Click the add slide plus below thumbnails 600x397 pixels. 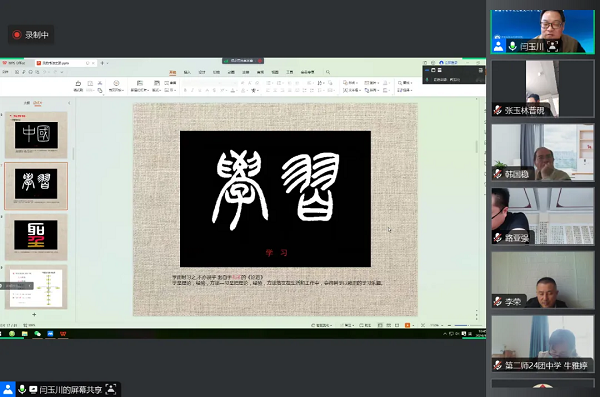(34, 314)
